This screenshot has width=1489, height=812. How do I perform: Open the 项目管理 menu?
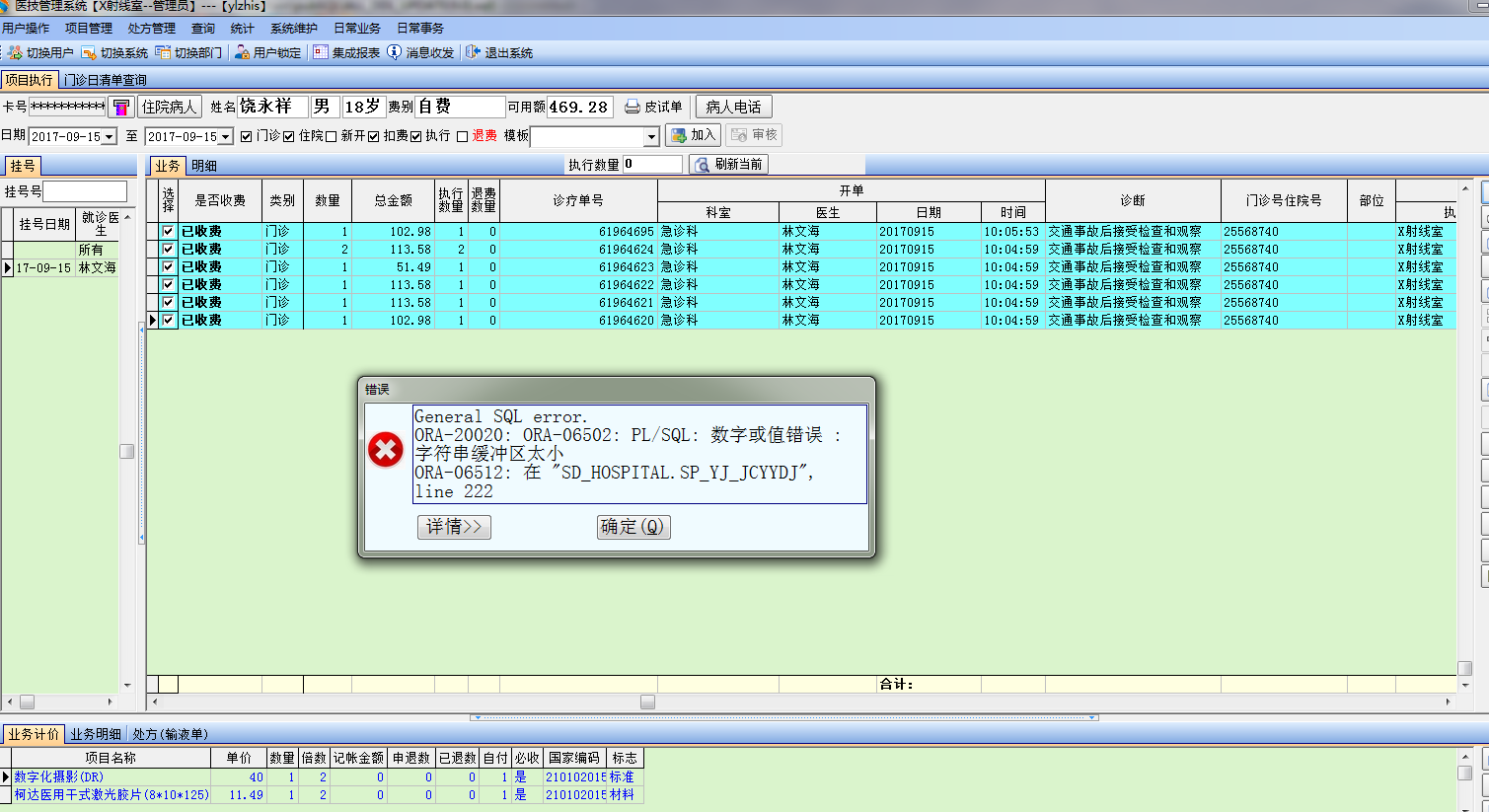[89, 29]
